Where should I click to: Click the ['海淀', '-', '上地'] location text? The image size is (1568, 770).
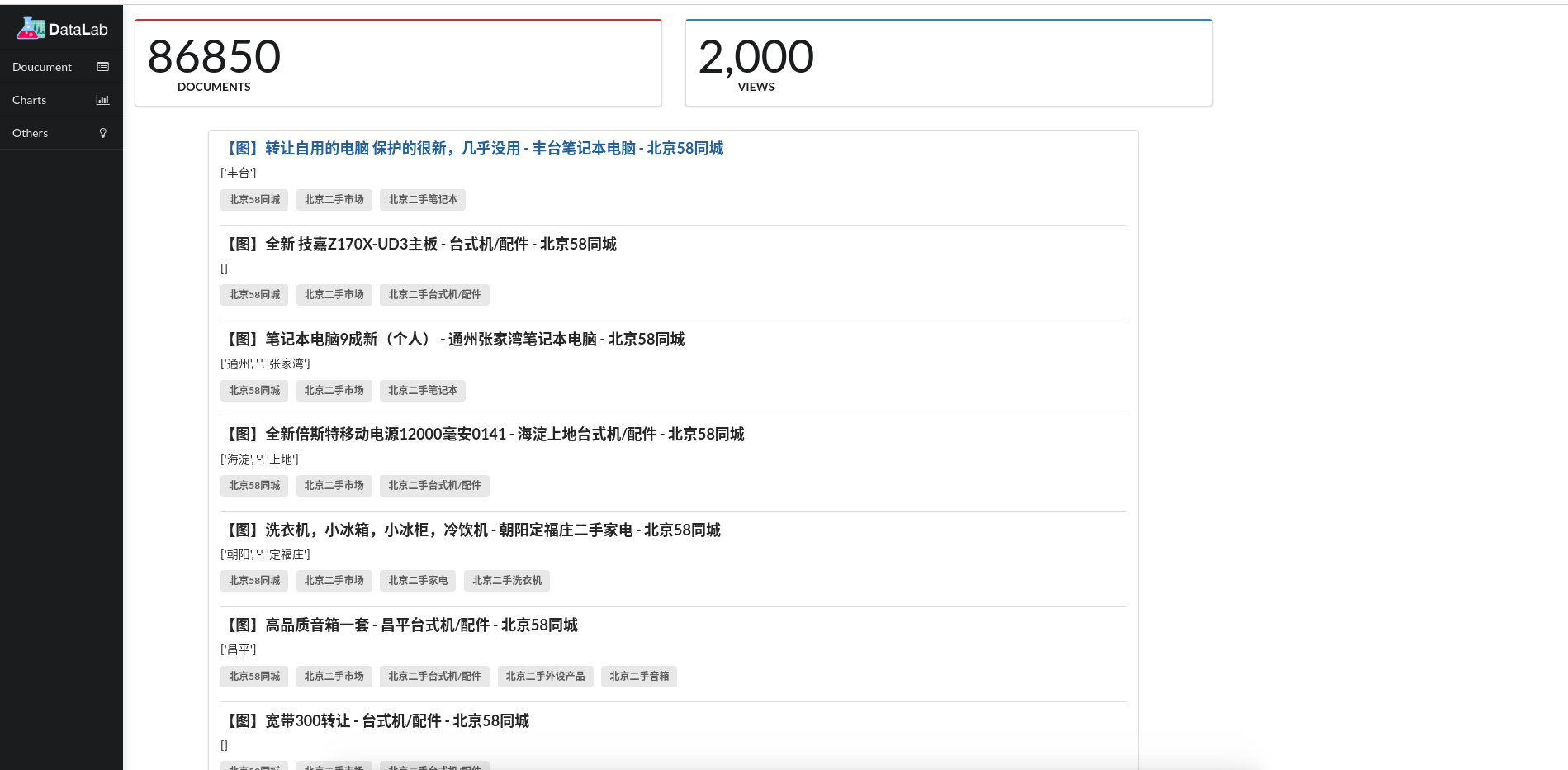click(x=259, y=460)
